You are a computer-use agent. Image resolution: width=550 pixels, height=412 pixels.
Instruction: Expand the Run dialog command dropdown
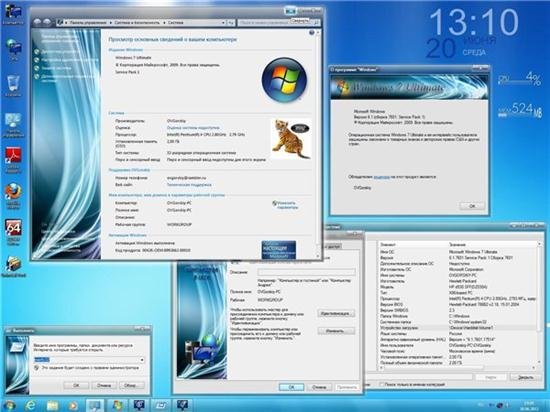click(142, 360)
